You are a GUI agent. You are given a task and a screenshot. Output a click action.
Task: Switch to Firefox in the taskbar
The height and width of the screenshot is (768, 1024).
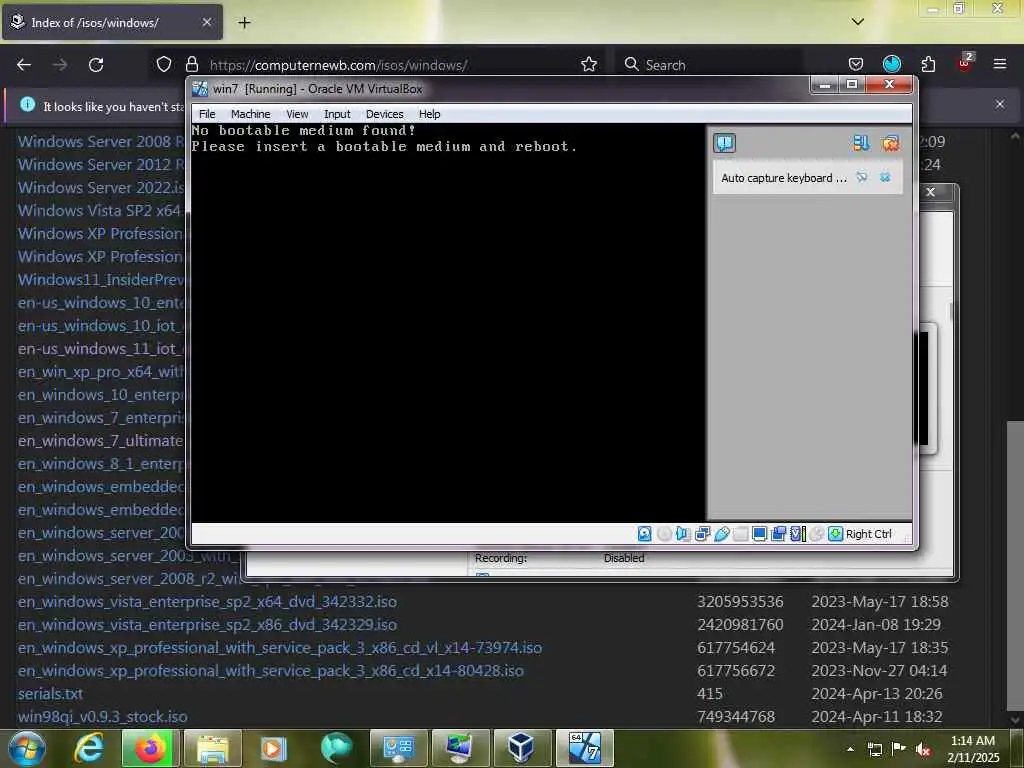[x=150, y=748]
